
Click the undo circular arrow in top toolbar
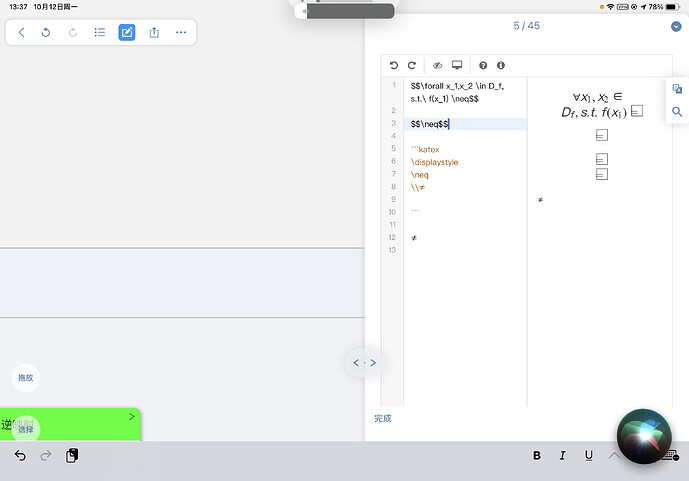pyautogui.click(x=46, y=33)
